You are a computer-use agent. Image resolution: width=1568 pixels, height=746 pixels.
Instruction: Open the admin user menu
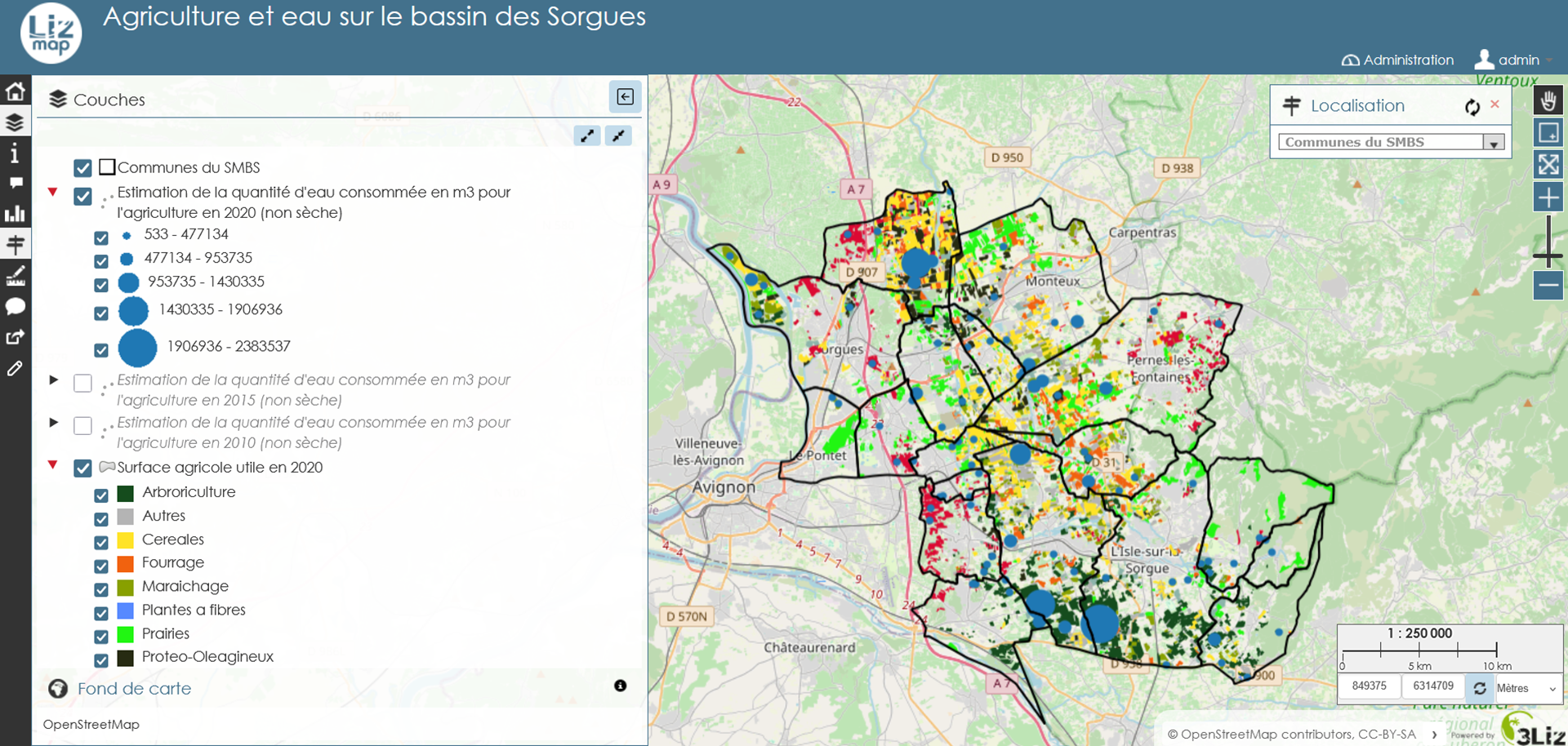(x=1512, y=60)
